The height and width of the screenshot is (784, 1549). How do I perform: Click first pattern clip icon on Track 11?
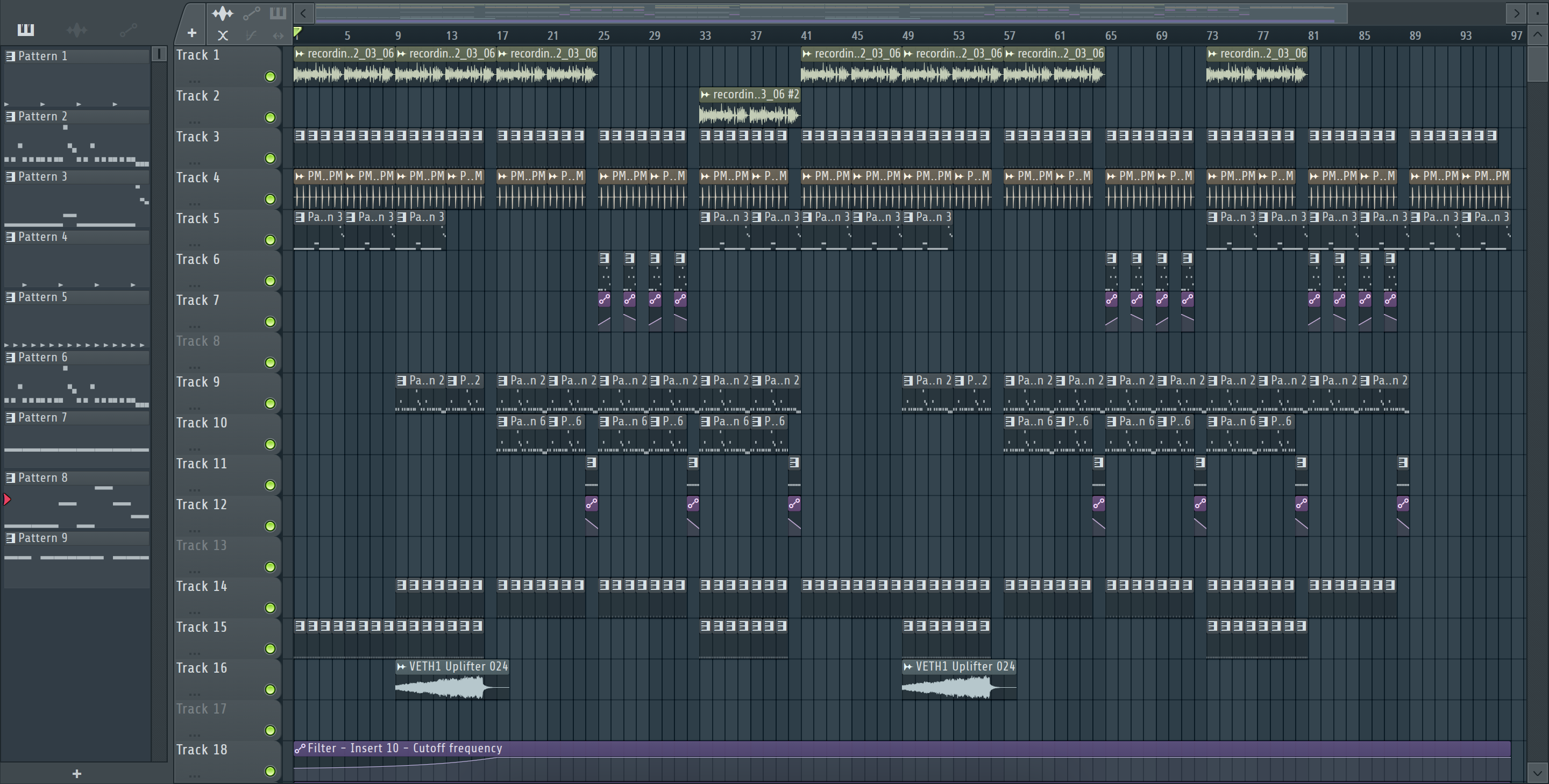[x=591, y=462]
